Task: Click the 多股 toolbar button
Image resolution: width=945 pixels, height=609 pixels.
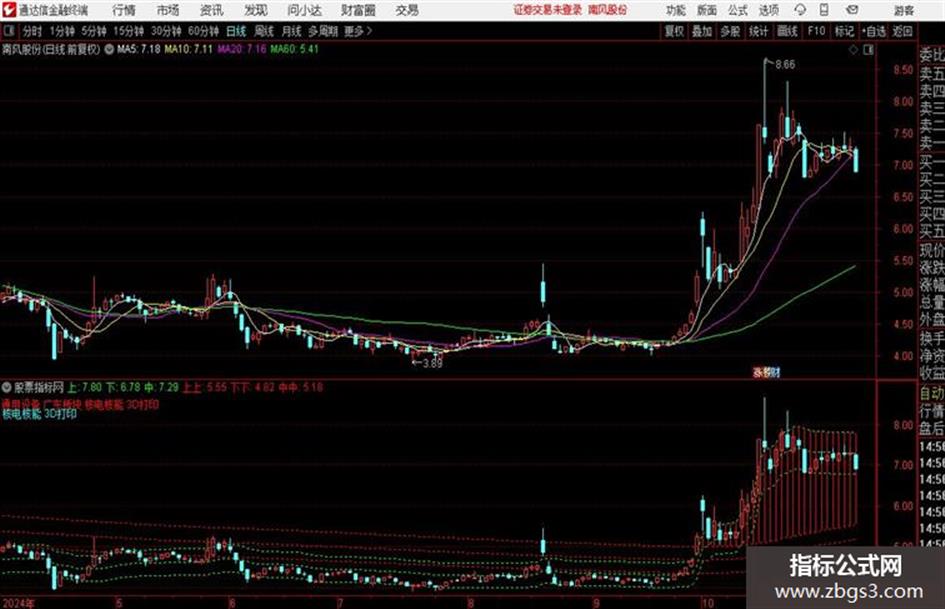Action: (x=730, y=31)
